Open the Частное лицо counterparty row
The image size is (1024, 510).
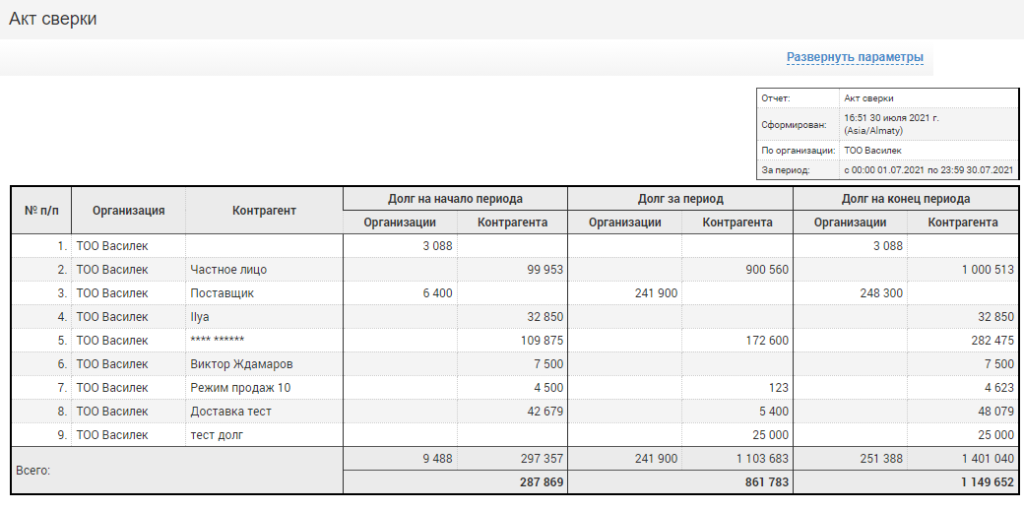tap(229, 269)
